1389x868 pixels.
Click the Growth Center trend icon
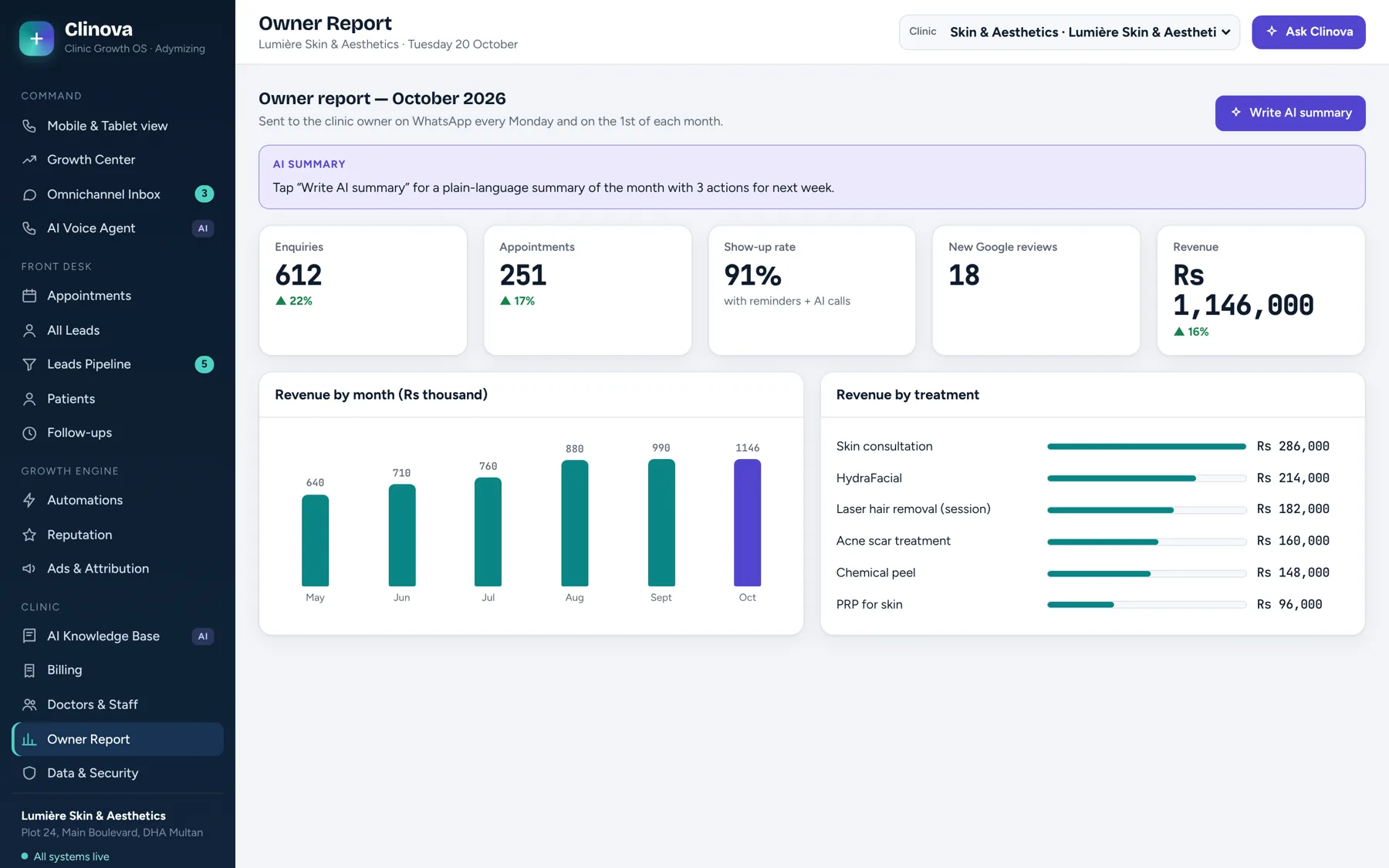pyautogui.click(x=29, y=160)
